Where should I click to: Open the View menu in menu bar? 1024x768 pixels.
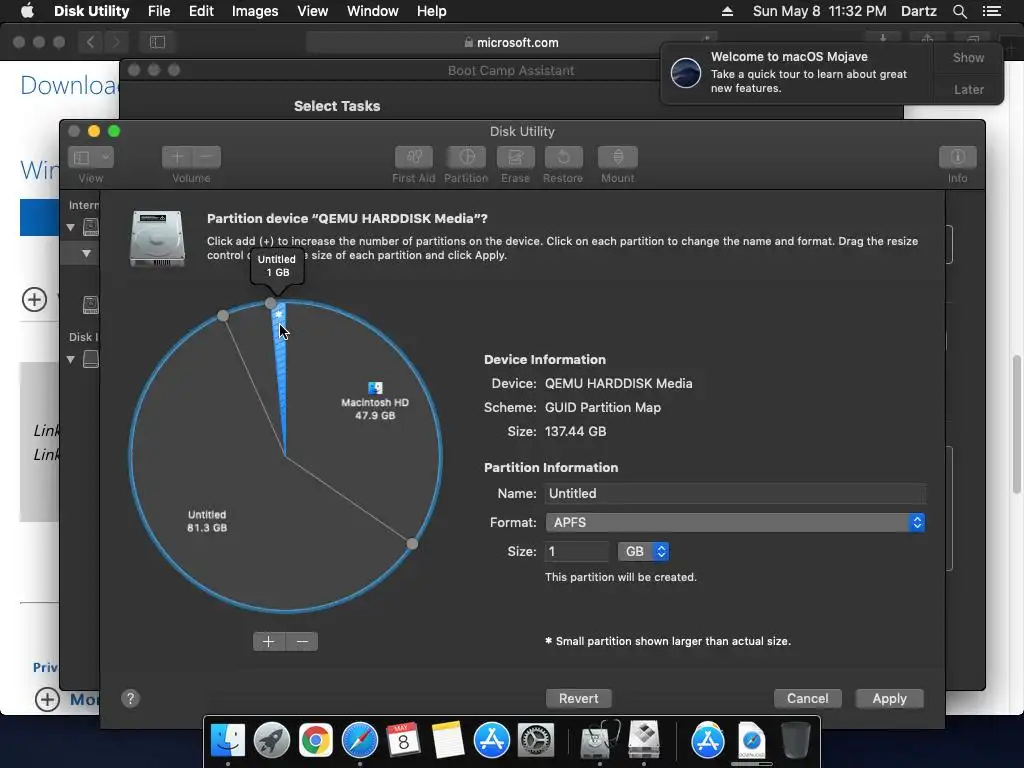click(x=312, y=11)
